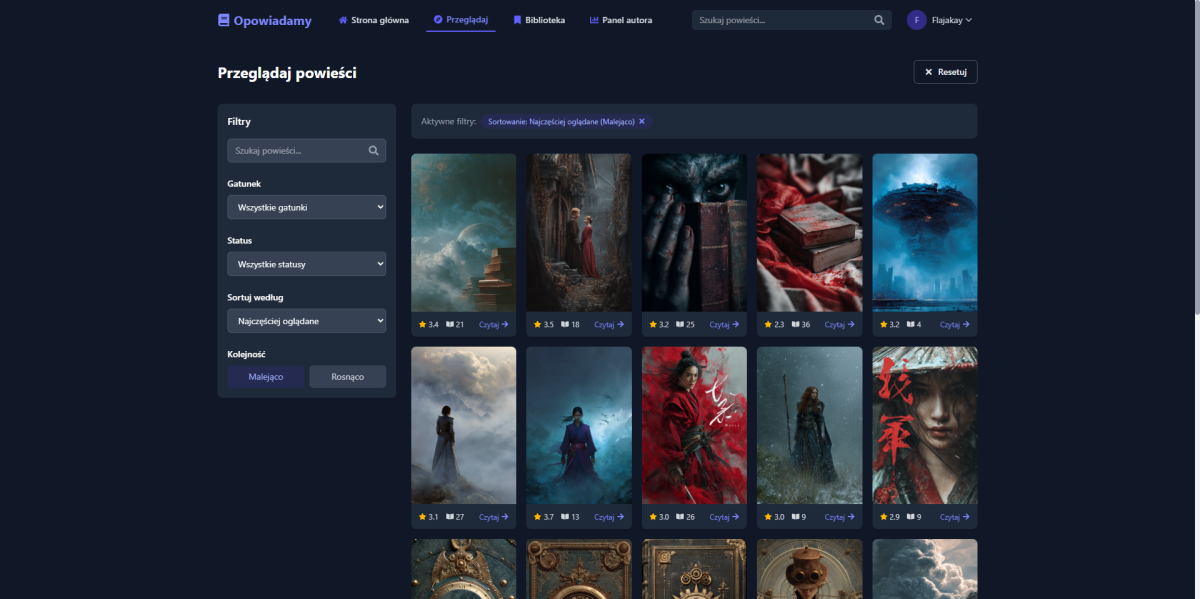
Task: Click the star rating 3.7 icon
Action: tap(535, 517)
